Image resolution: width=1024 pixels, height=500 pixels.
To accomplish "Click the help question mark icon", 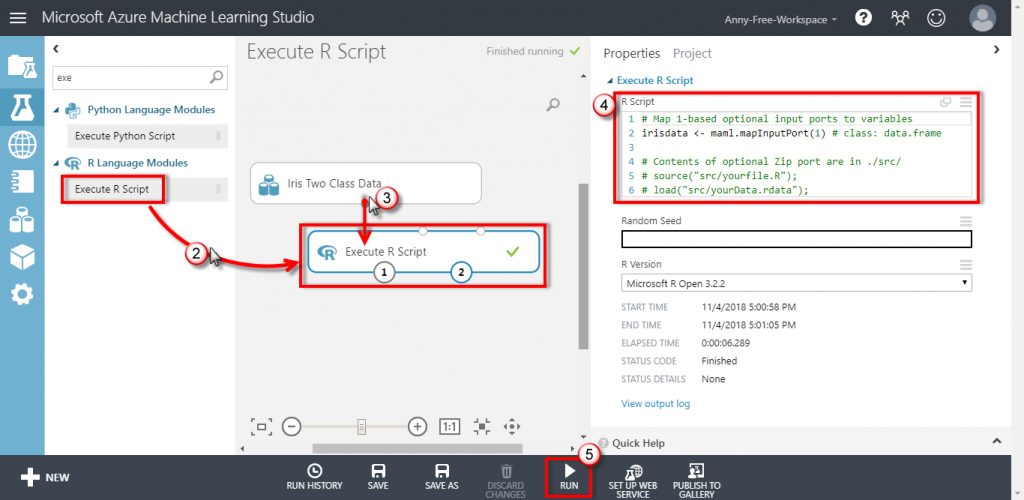I will tap(863, 18).
